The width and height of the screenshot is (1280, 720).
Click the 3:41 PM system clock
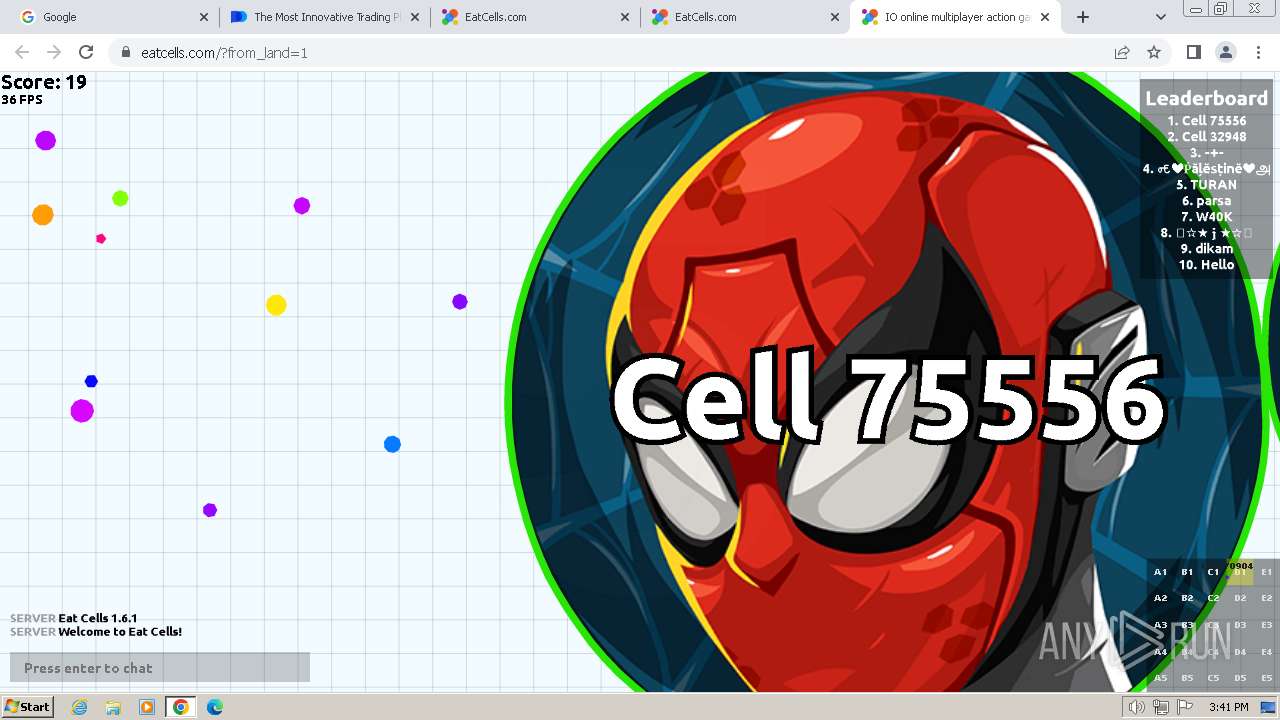1228,707
